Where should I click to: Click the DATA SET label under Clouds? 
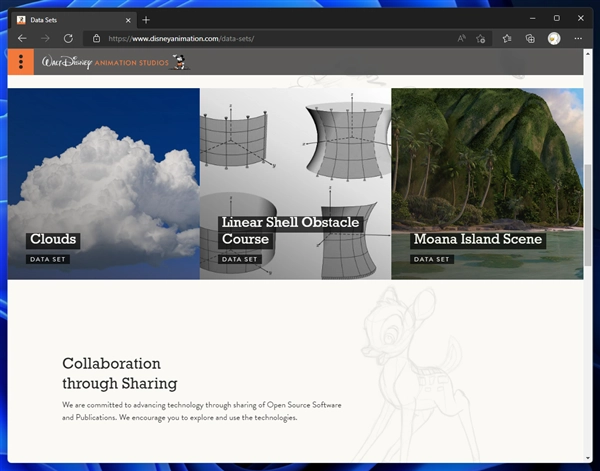[48, 259]
